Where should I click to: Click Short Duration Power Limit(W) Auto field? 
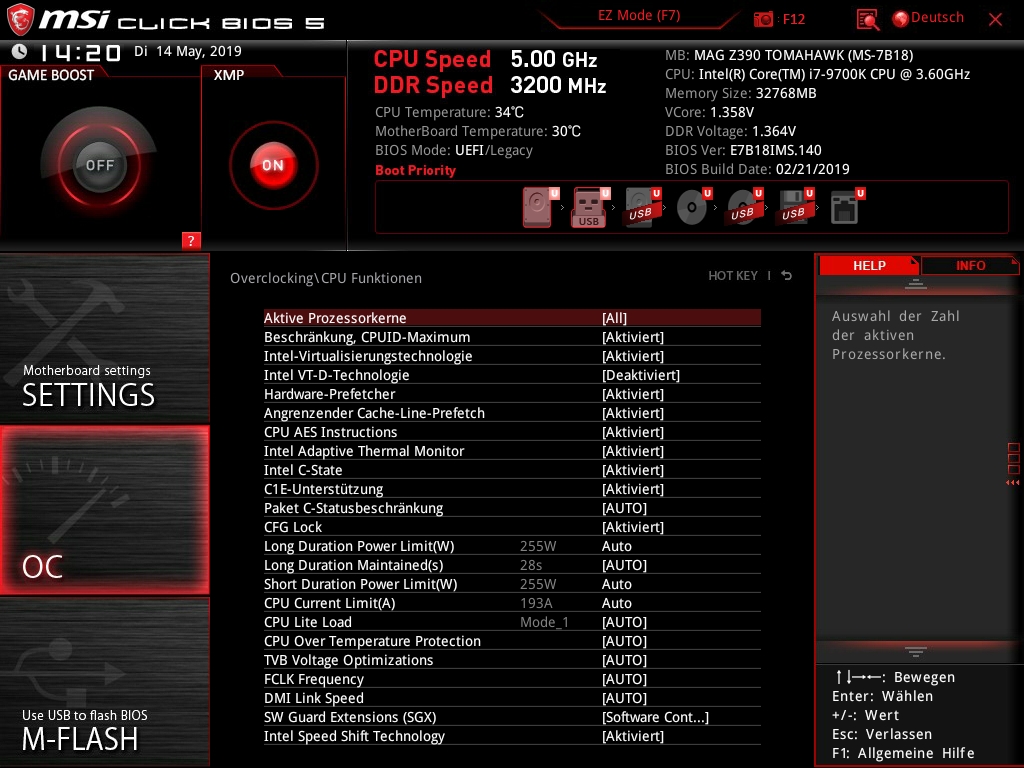coord(616,584)
